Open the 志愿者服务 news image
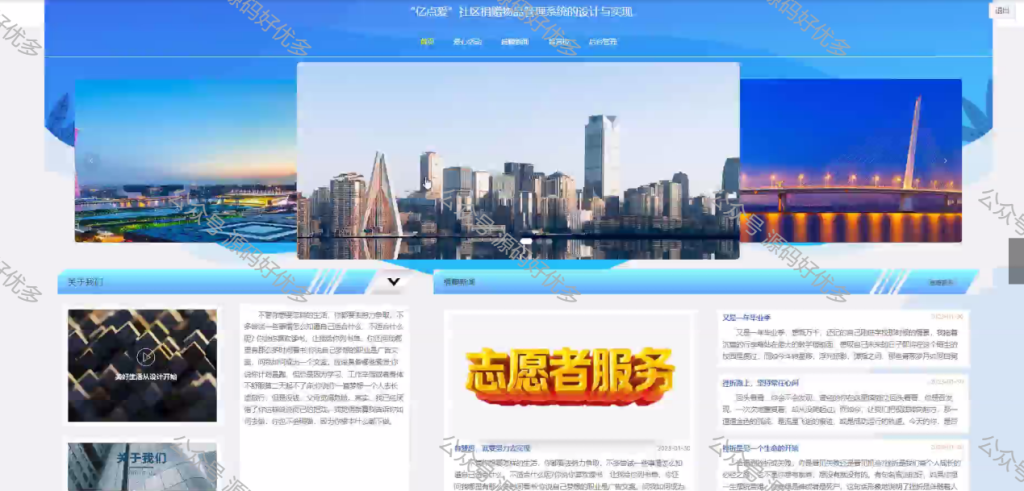The height and width of the screenshot is (491, 1024). [570, 373]
